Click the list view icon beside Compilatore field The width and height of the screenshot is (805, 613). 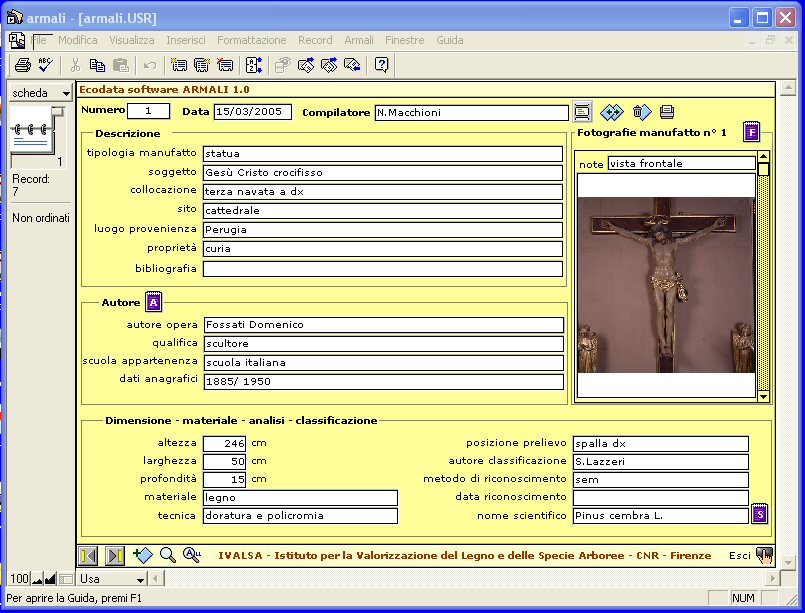[x=582, y=112]
